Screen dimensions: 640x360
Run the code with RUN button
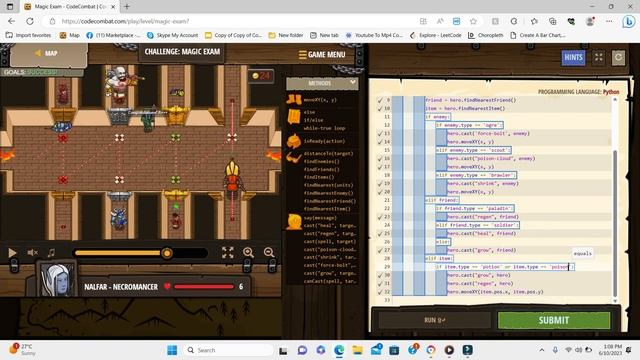435,320
